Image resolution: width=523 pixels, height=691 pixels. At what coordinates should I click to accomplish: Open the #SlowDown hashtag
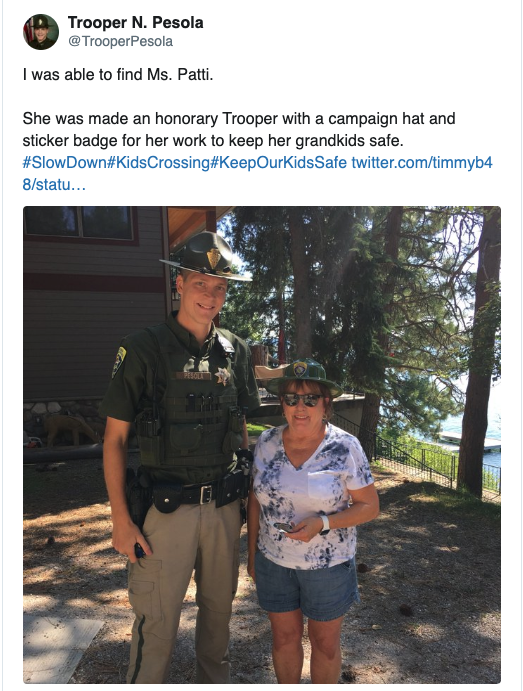[65, 163]
